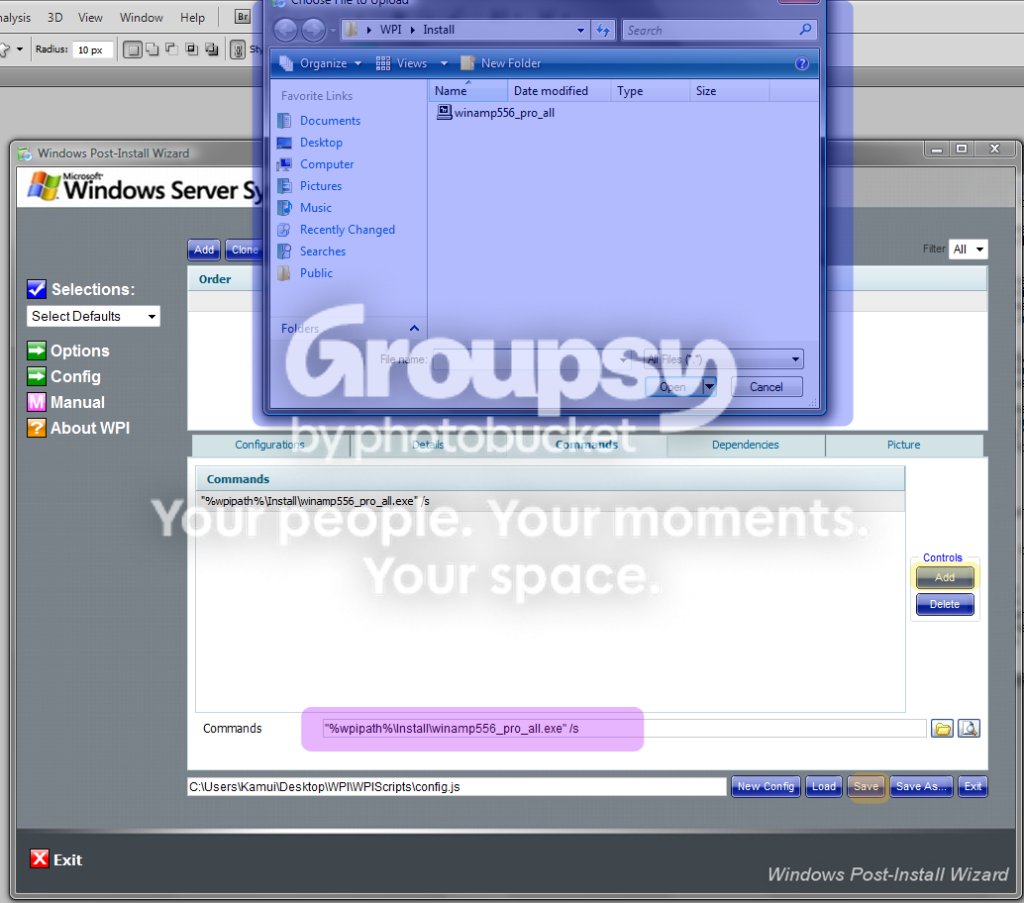Open the Views dropdown arrow

444,63
